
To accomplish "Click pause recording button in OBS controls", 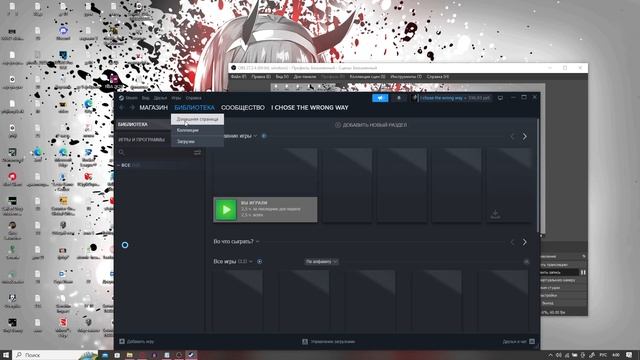I will (x=583, y=272).
